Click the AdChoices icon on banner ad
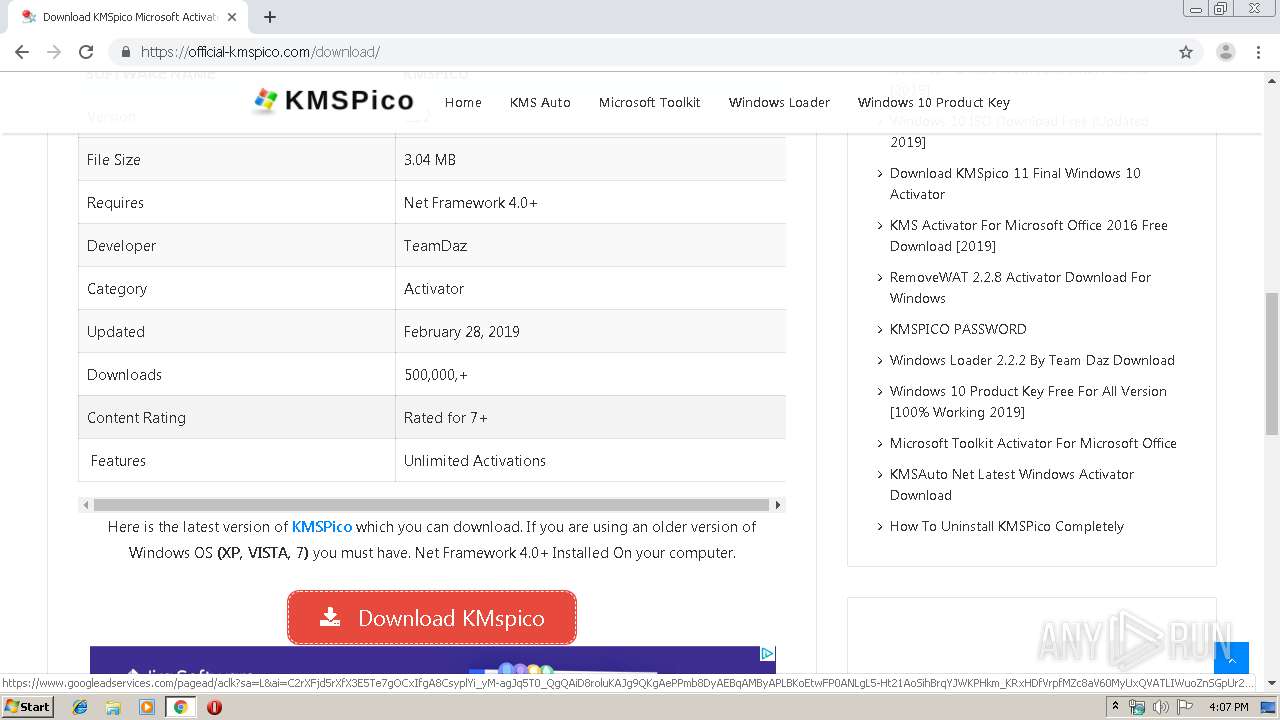The image size is (1280, 720). (x=767, y=654)
